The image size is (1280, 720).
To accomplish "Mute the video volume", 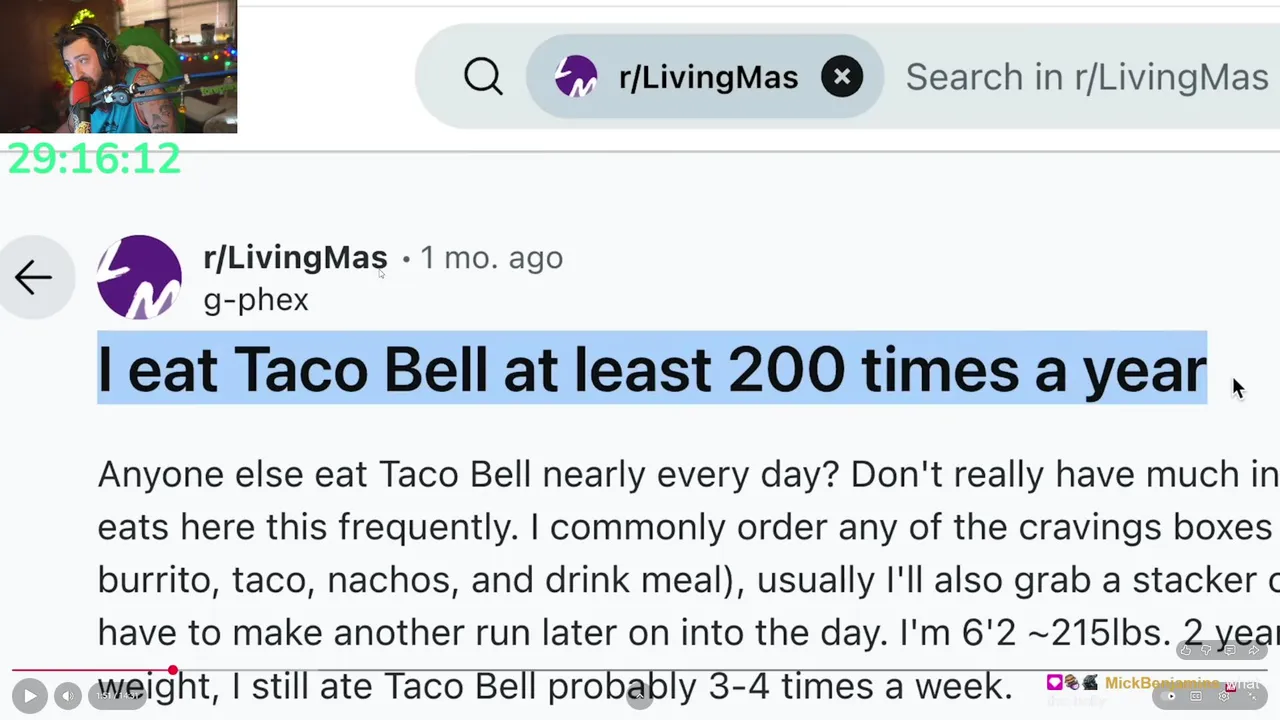I will pyautogui.click(x=67, y=696).
